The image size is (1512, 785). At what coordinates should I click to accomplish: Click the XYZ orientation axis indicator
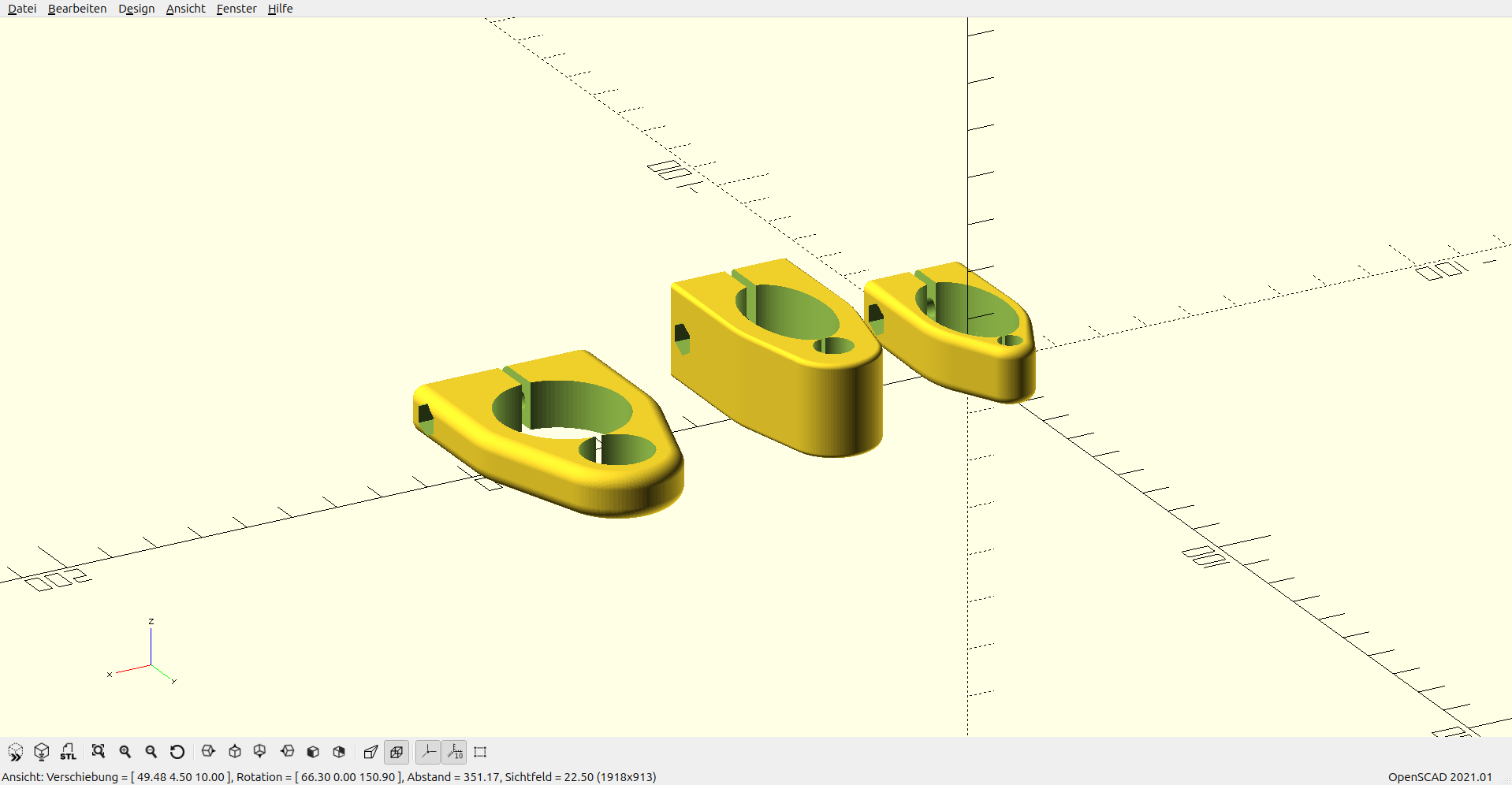click(143, 651)
